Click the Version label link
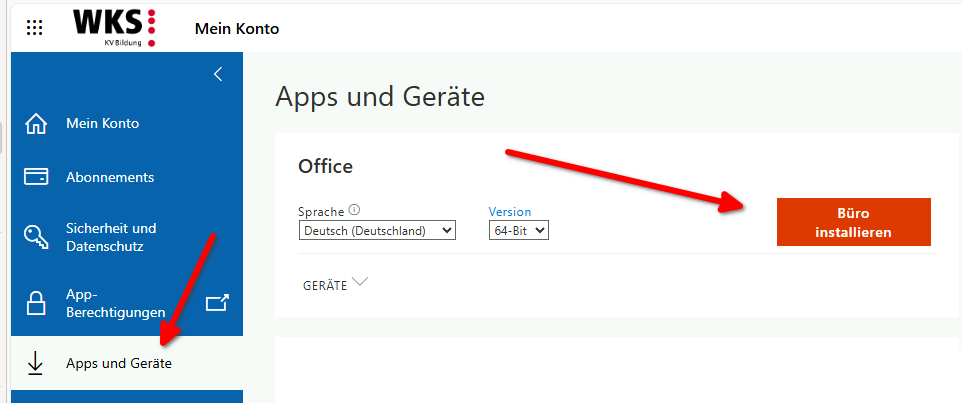 coord(509,212)
